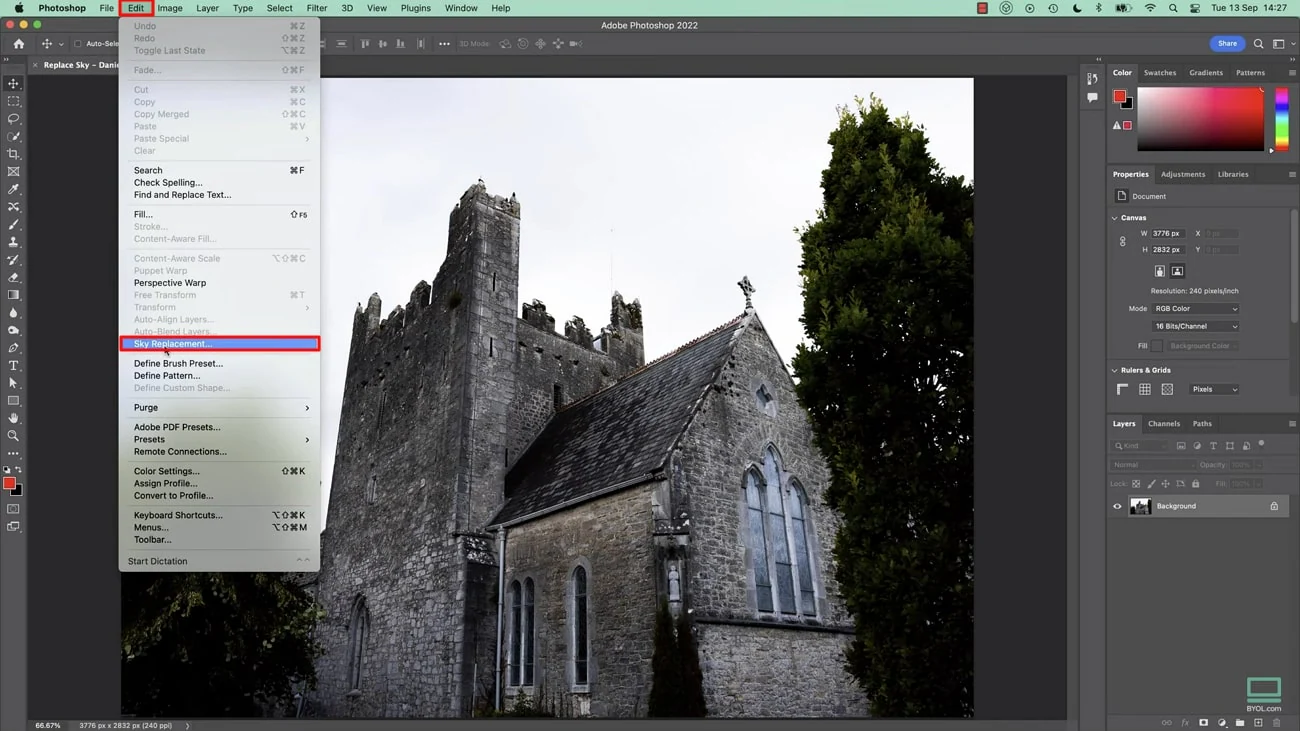The height and width of the screenshot is (731, 1300).
Task: Open the Comments panel icon
Action: (1092, 97)
